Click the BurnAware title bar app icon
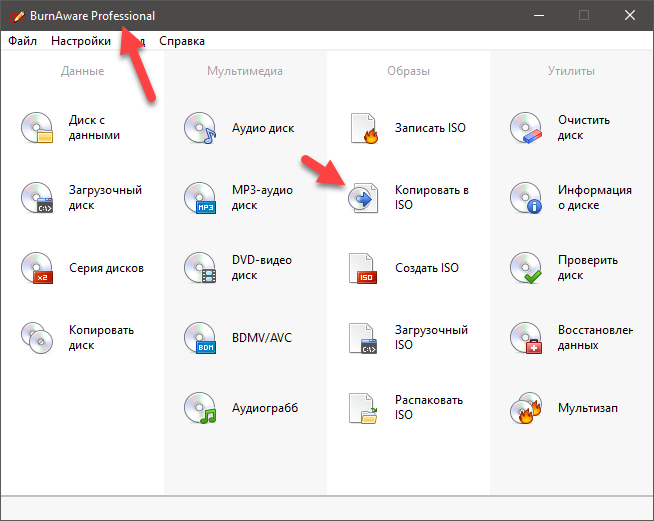 [17, 16]
